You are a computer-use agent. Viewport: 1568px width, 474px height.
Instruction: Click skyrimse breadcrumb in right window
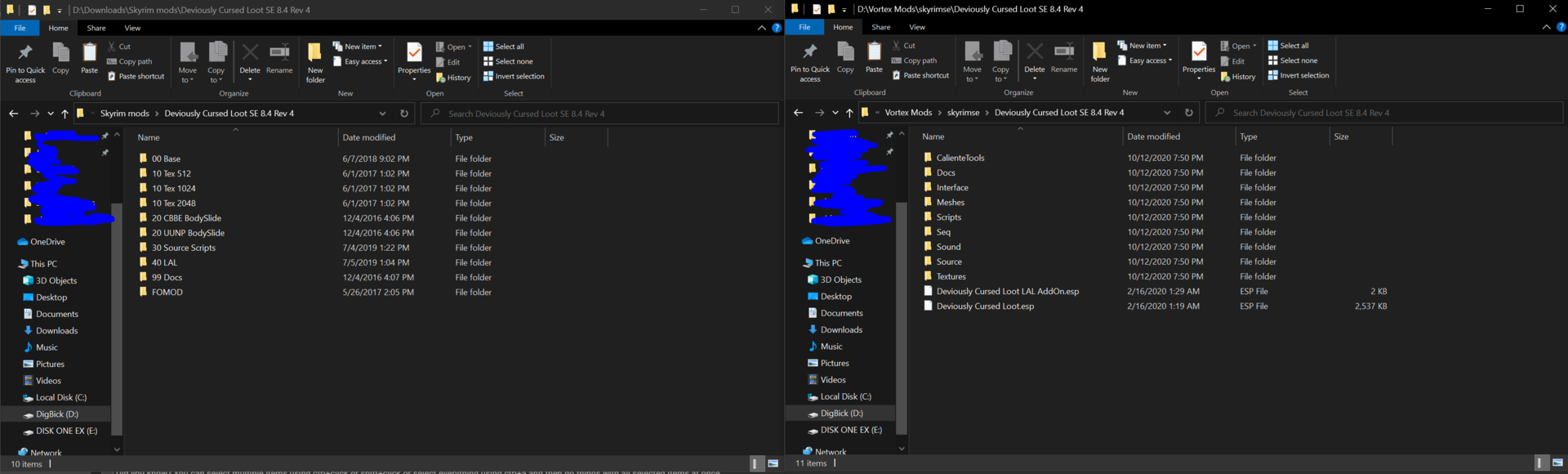coord(964,113)
